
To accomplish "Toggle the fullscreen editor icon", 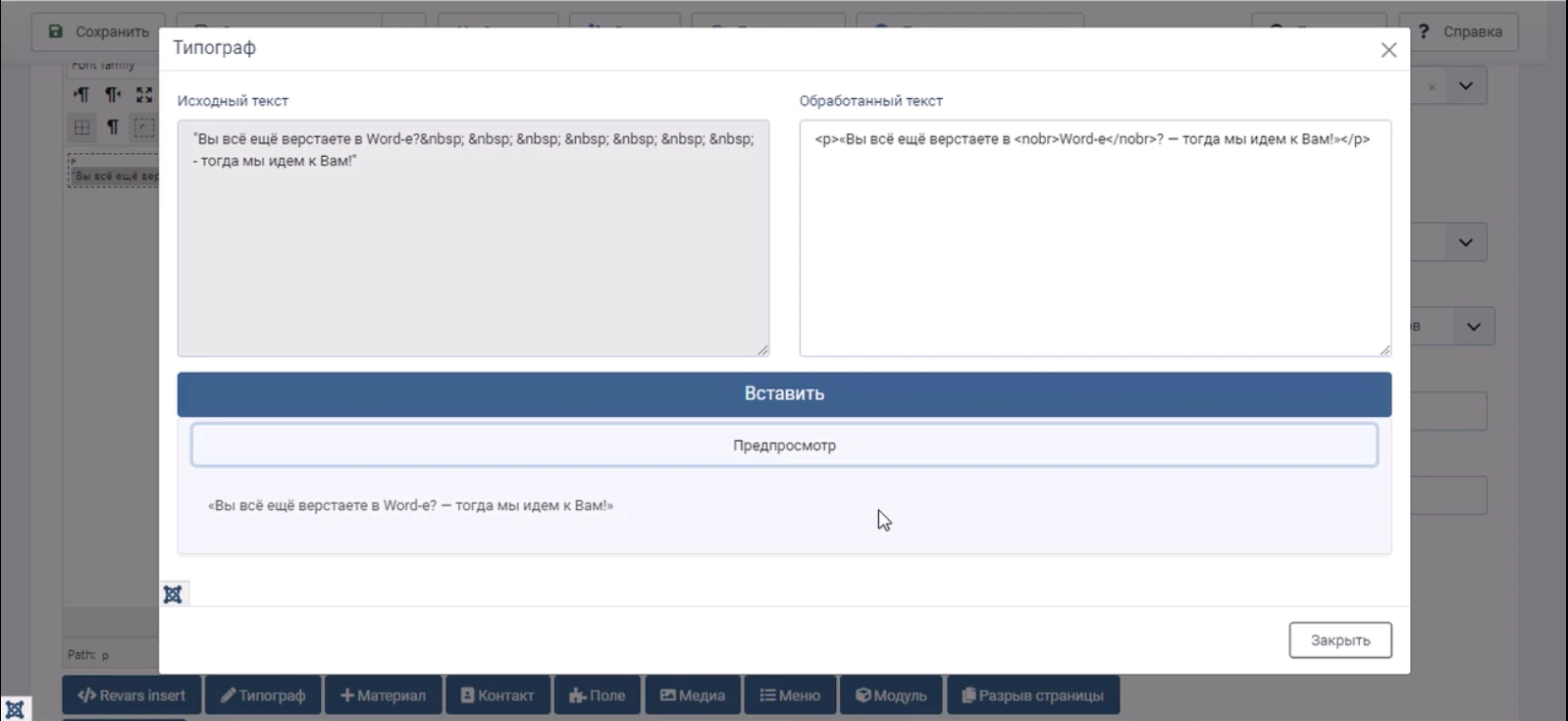I will [x=144, y=94].
